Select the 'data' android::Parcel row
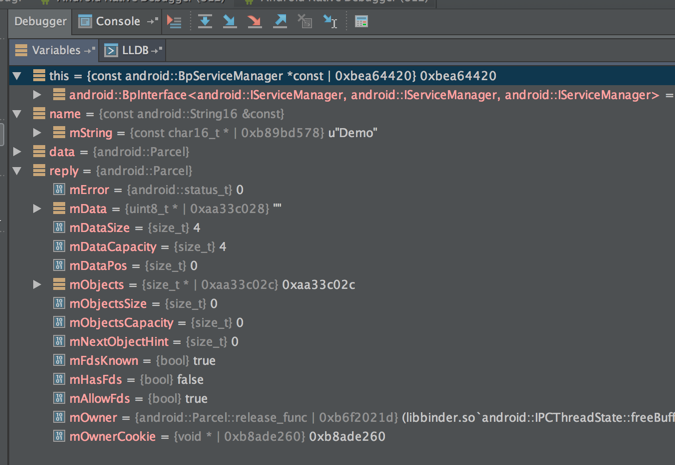 (342, 152)
